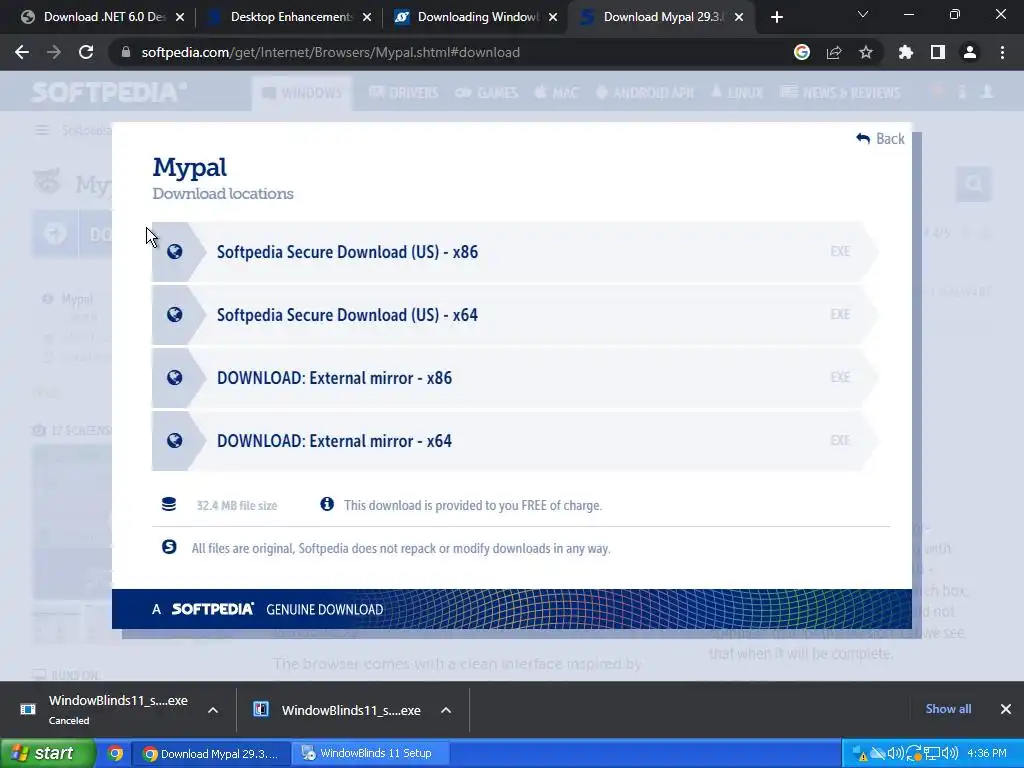Viewport: 1024px width, 768px height.
Task: Click Show all downloads
Action: tap(948, 709)
